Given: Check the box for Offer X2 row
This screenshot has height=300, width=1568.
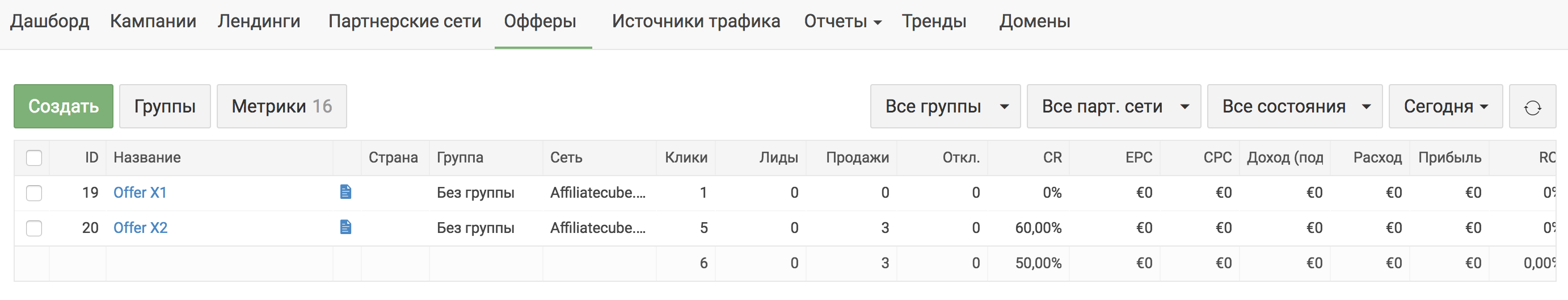Looking at the screenshot, I should pyautogui.click(x=34, y=228).
